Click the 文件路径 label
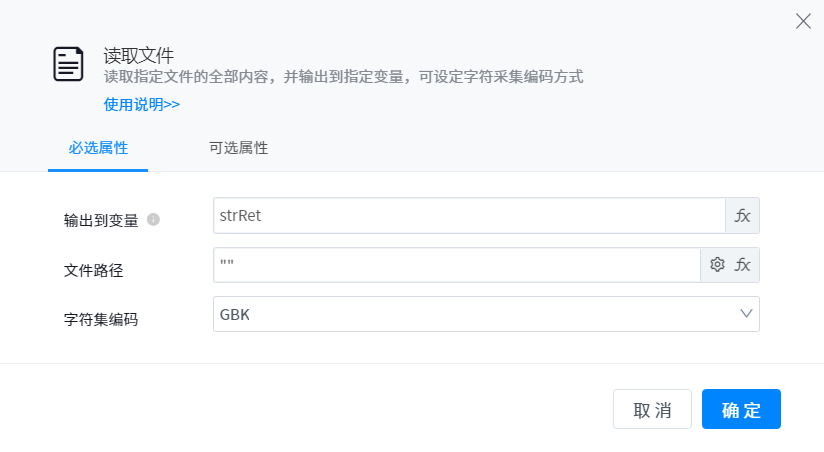The height and width of the screenshot is (452, 824). pos(93,270)
